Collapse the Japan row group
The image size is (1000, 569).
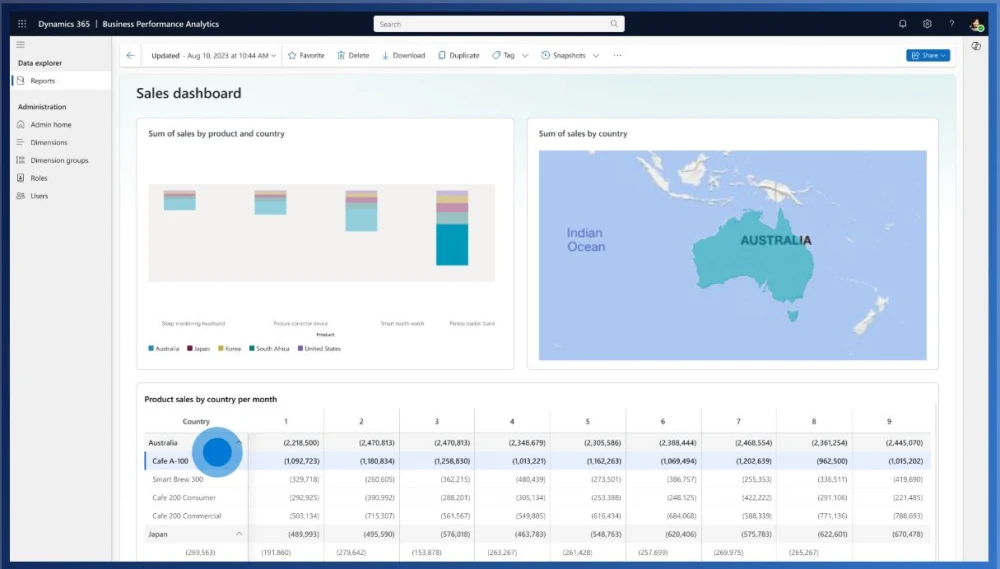coord(239,534)
